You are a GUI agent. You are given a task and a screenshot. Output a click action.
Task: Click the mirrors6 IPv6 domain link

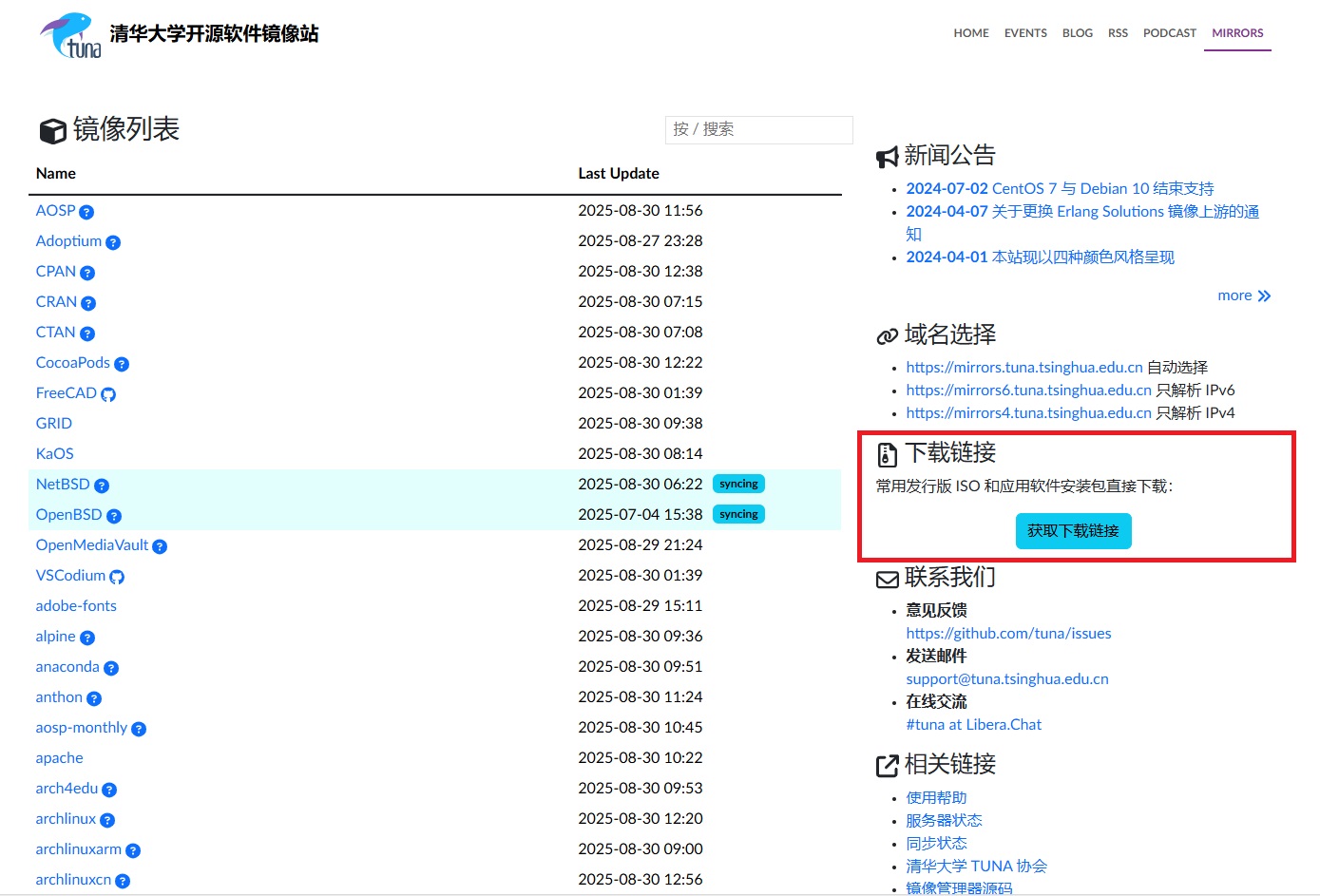pyautogui.click(x=1028, y=391)
